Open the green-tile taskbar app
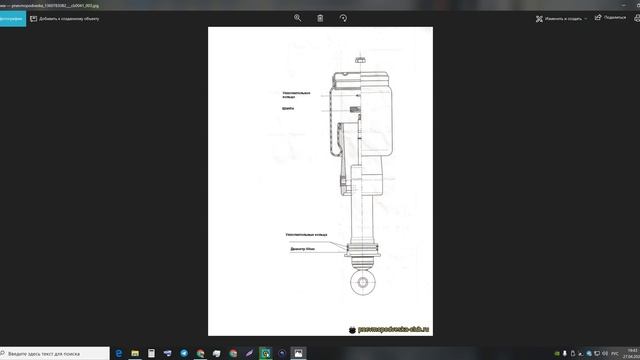This screenshot has height=360, width=640. click(x=266, y=353)
